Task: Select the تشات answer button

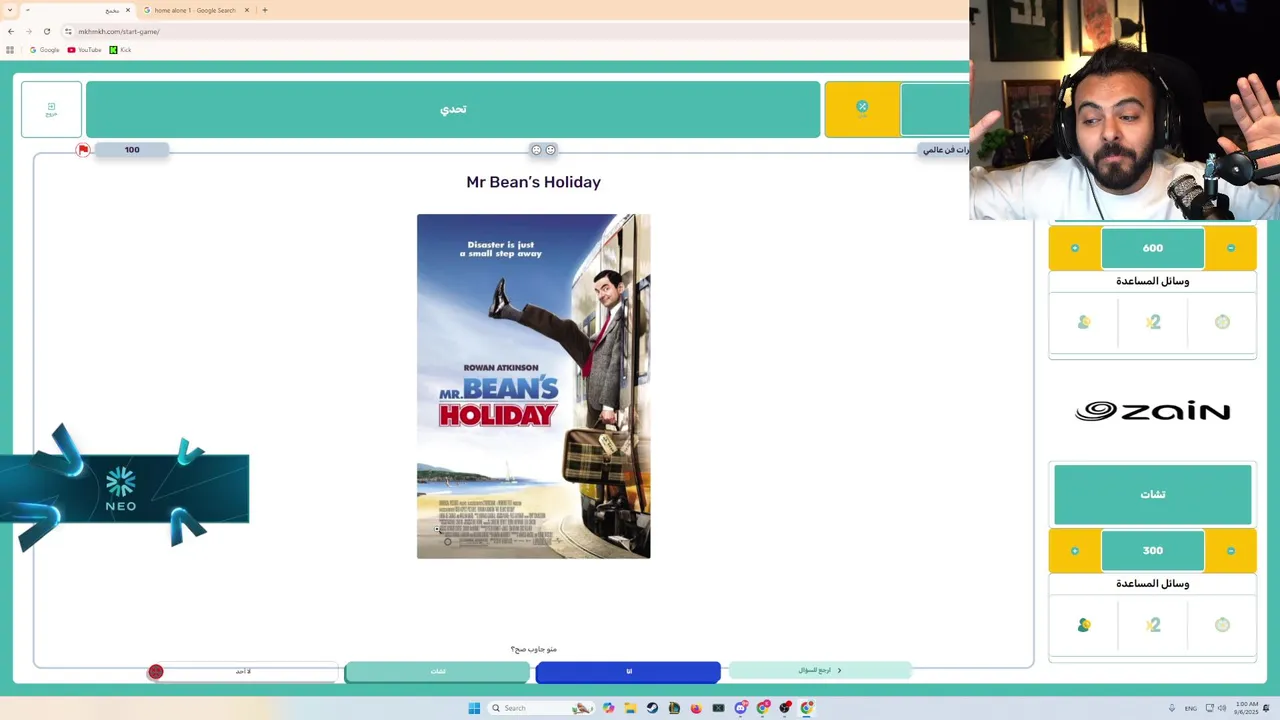Action: click(437, 671)
